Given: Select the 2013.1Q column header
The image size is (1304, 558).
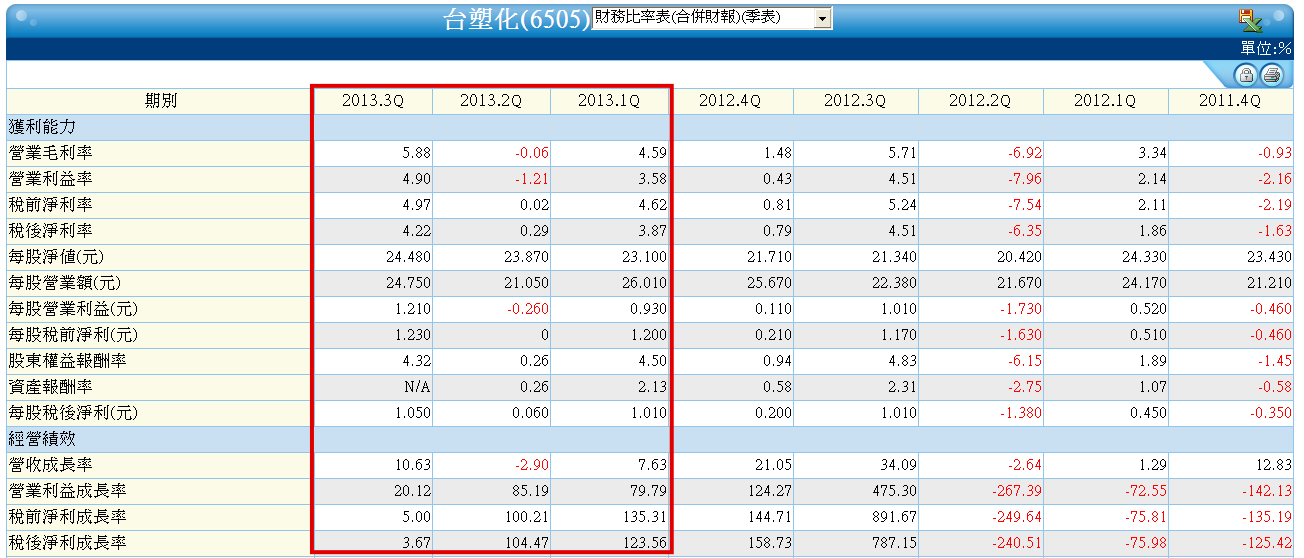Looking at the screenshot, I should pyautogui.click(x=609, y=101).
